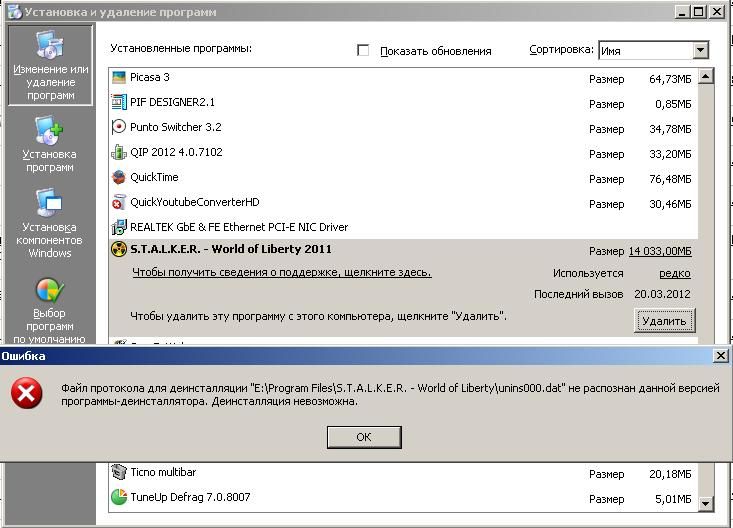Screen dimensions: 733x528
Task: Click the 'Установленные программы:' label
Action: [x=181, y=48]
